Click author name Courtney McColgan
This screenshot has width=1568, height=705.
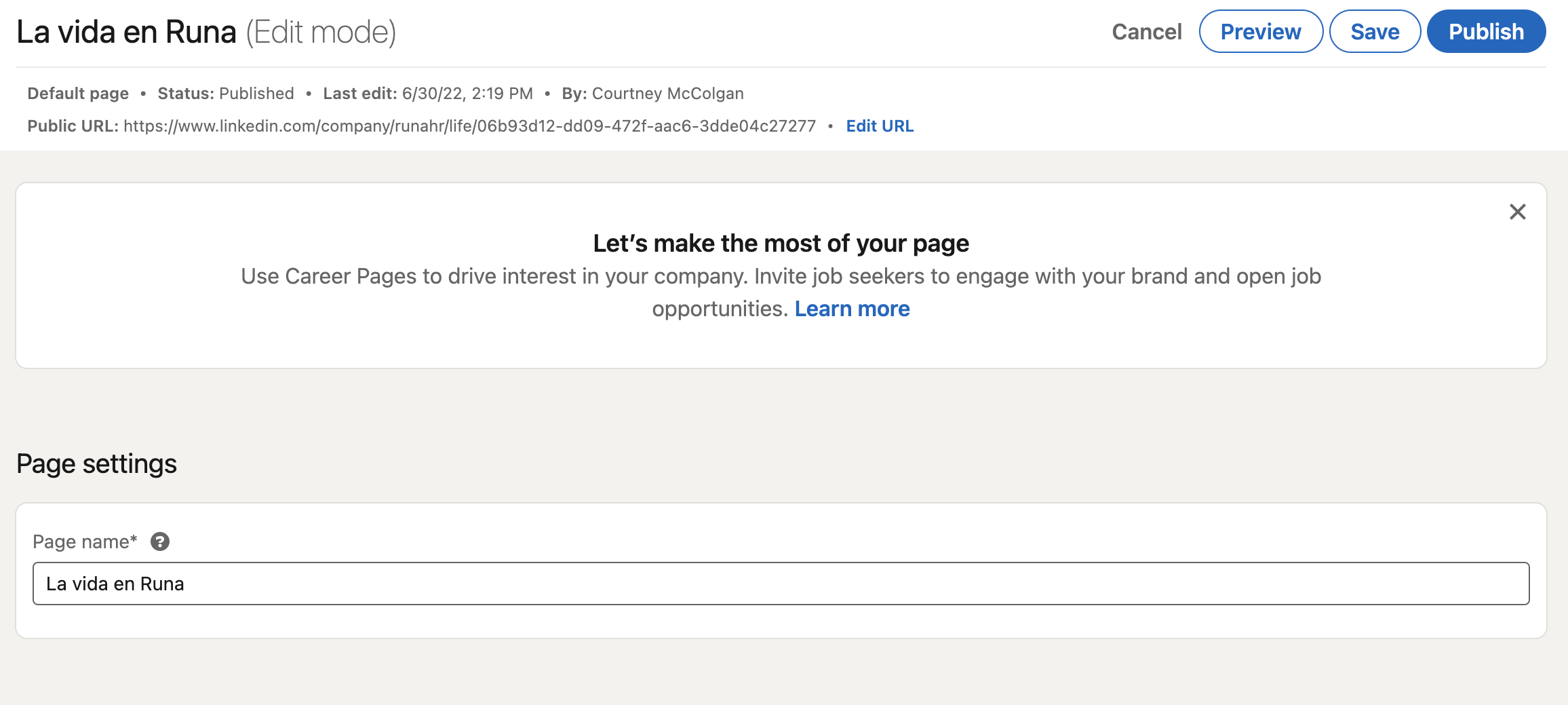tap(667, 94)
